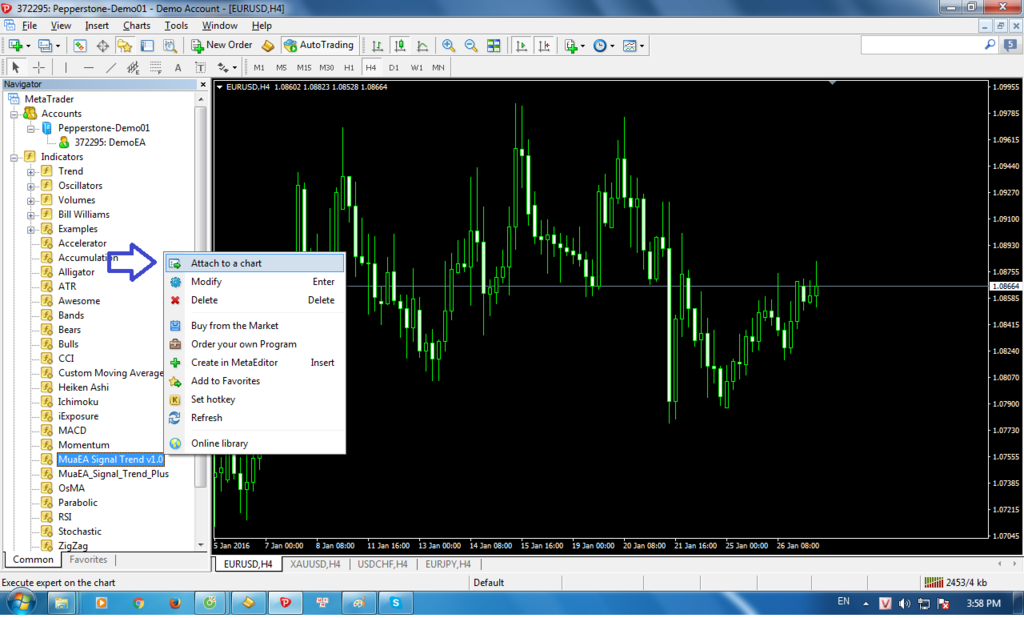1024x618 pixels.
Task: Select the Cursor arrow tool
Action: click(x=16, y=67)
